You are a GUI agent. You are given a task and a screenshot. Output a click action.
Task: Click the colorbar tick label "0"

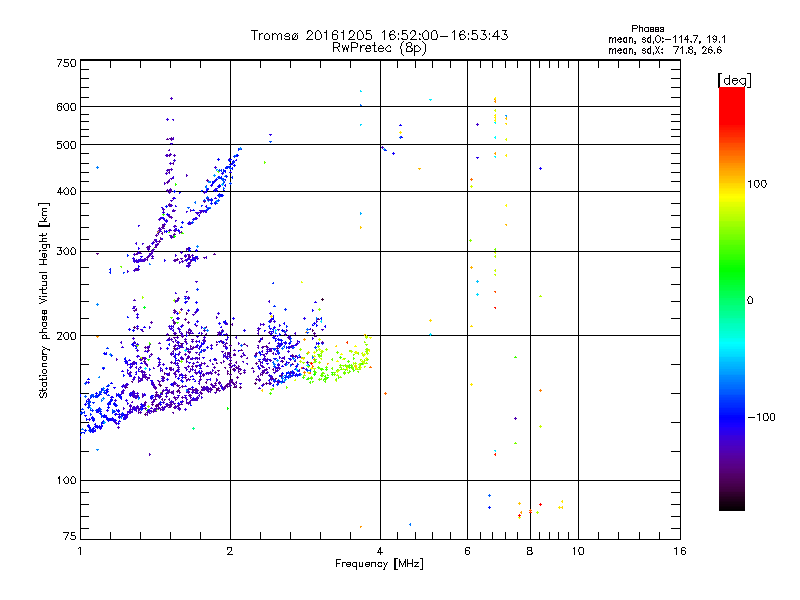coord(750,301)
